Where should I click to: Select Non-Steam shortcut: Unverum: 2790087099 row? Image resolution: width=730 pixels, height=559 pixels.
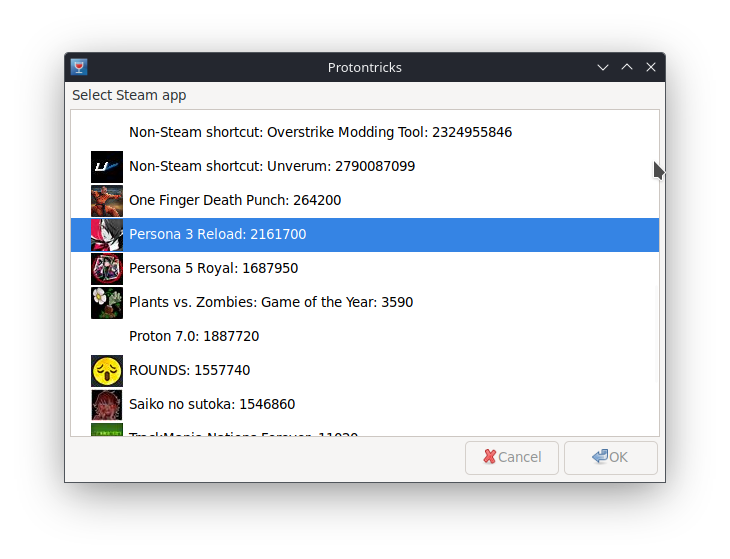click(365, 167)
